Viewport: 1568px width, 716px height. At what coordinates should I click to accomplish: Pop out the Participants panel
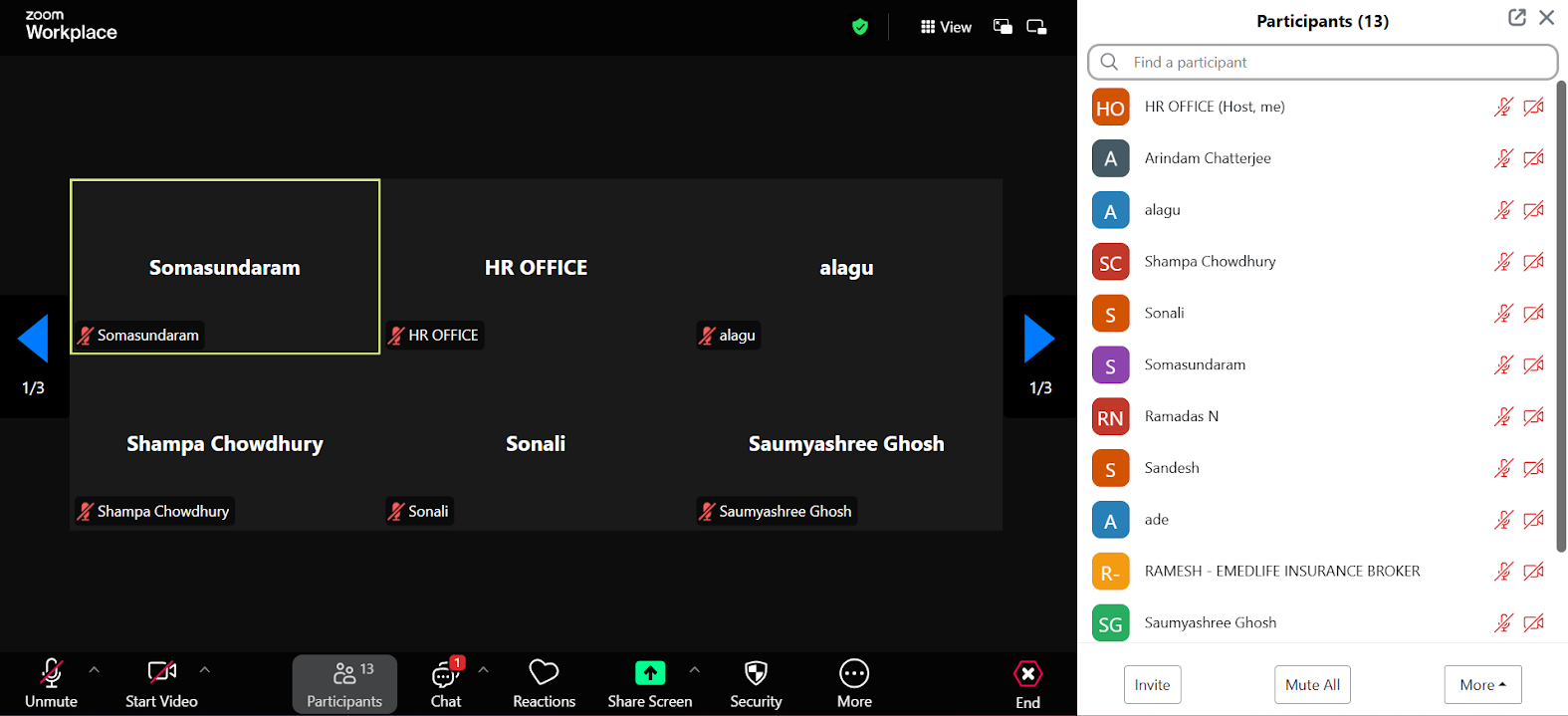point(1516,18)
